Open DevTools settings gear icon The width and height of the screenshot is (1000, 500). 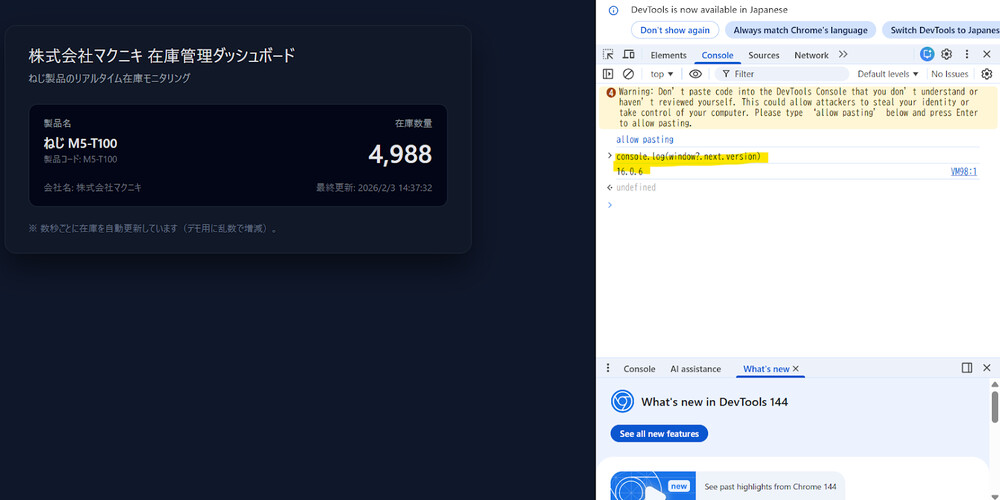point(947,54)
